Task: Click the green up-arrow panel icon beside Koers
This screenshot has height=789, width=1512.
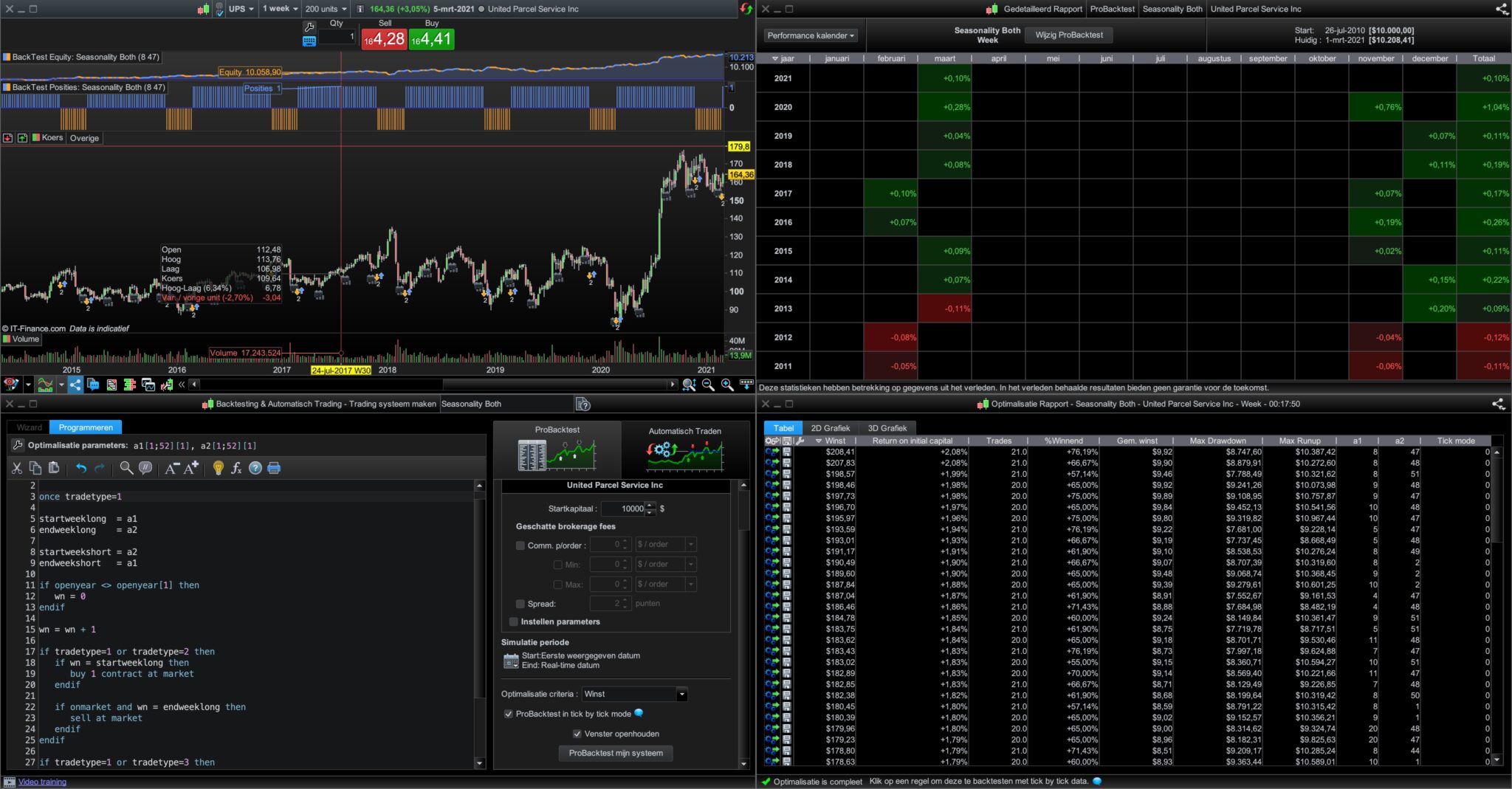Action: (22, 138)
